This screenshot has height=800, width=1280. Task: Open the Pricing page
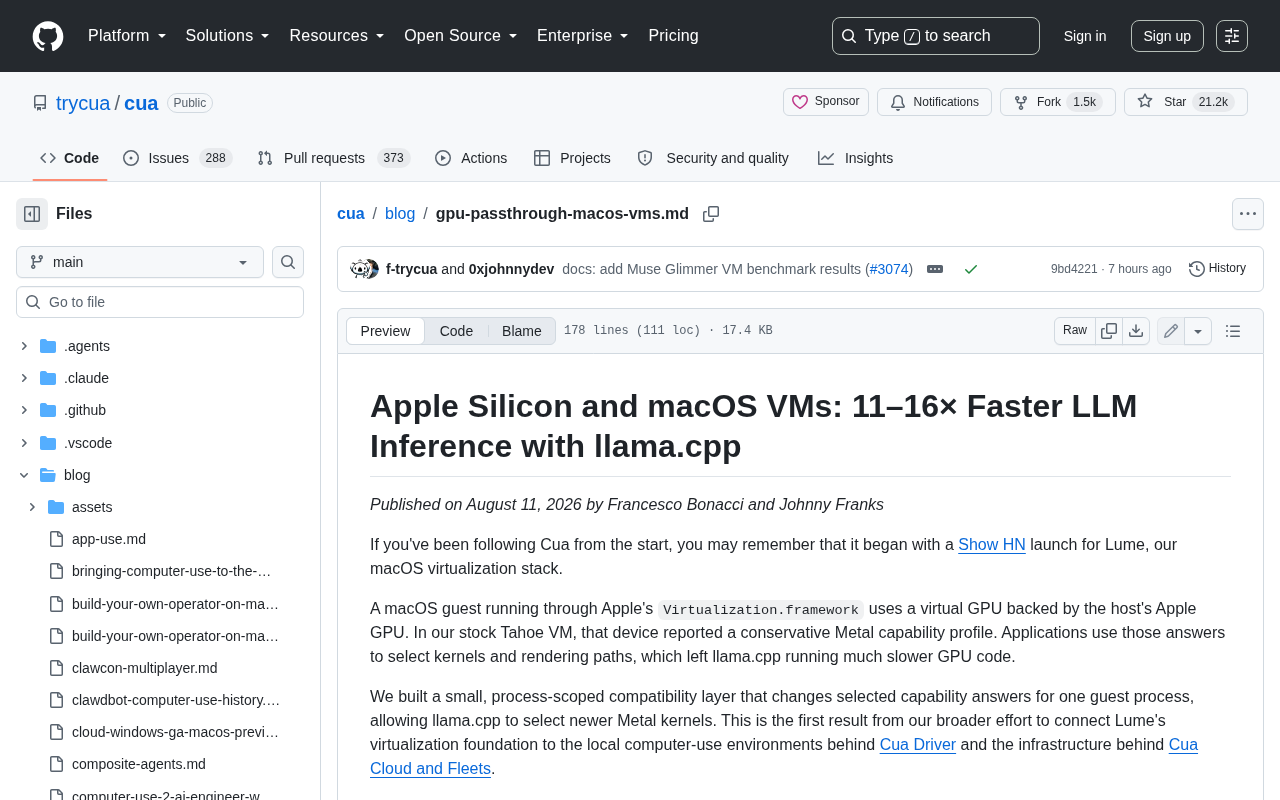click(674, 36)
